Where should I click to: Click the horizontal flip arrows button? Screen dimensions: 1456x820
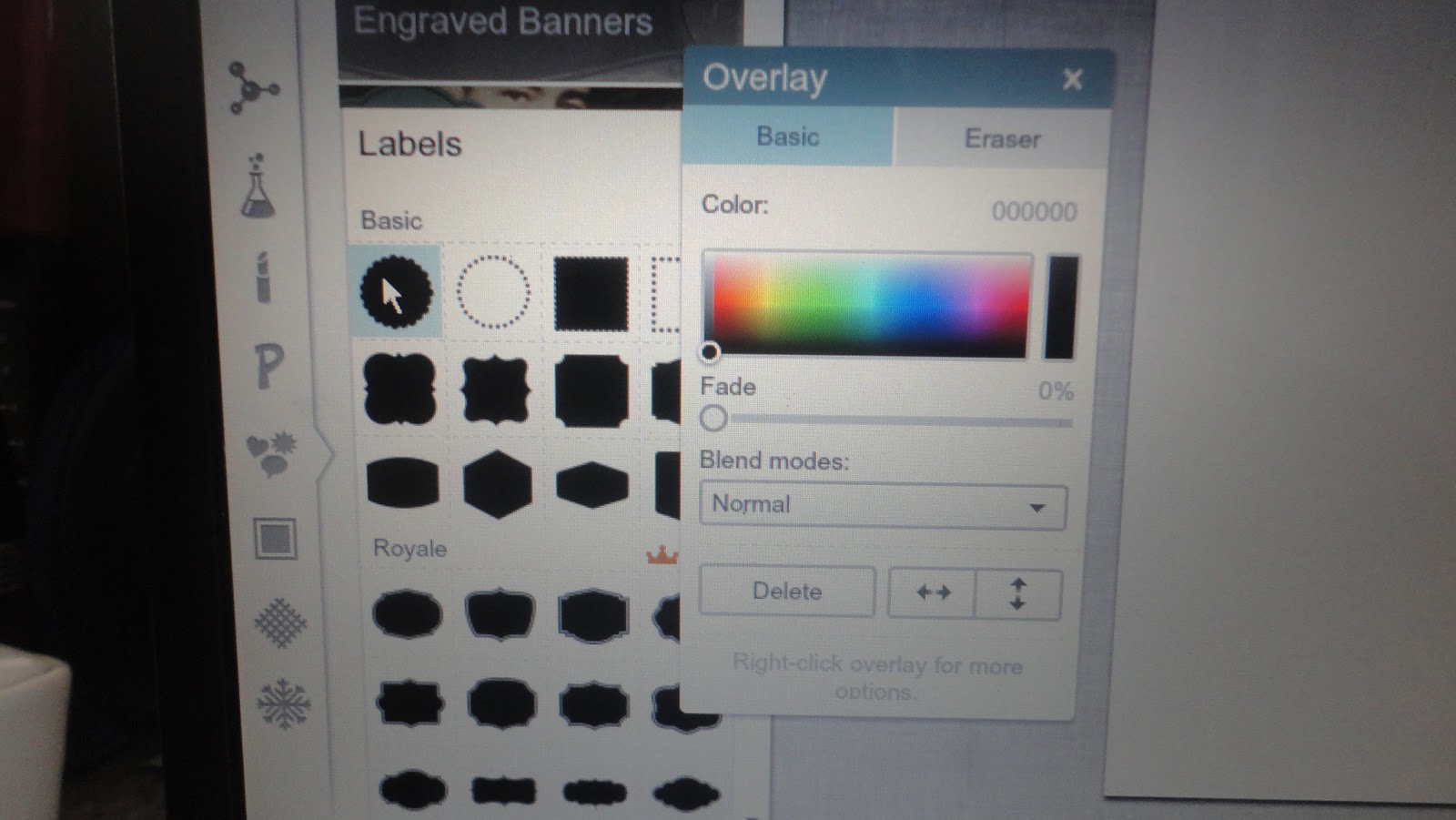point(931,592)
